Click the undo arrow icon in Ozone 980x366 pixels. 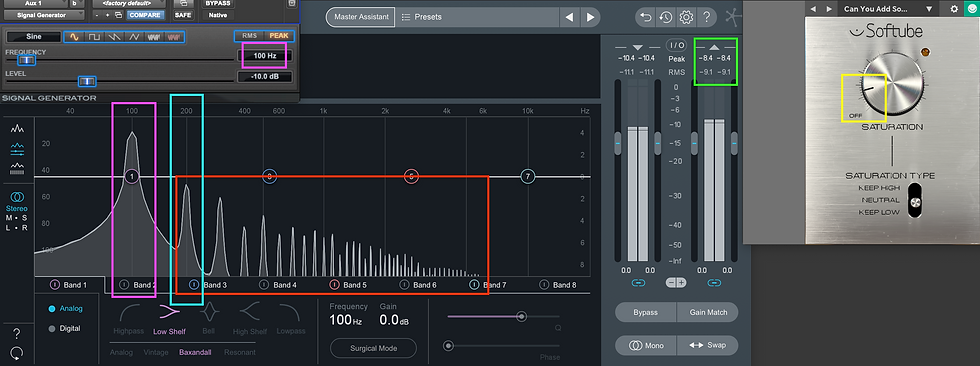click(646, 17)
